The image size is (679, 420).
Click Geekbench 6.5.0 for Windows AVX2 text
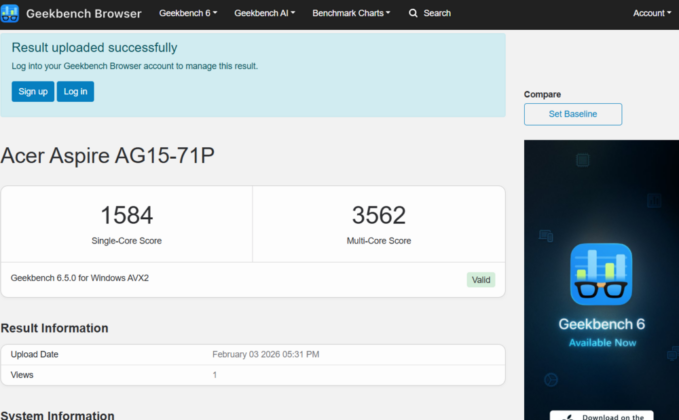[80, 278]
